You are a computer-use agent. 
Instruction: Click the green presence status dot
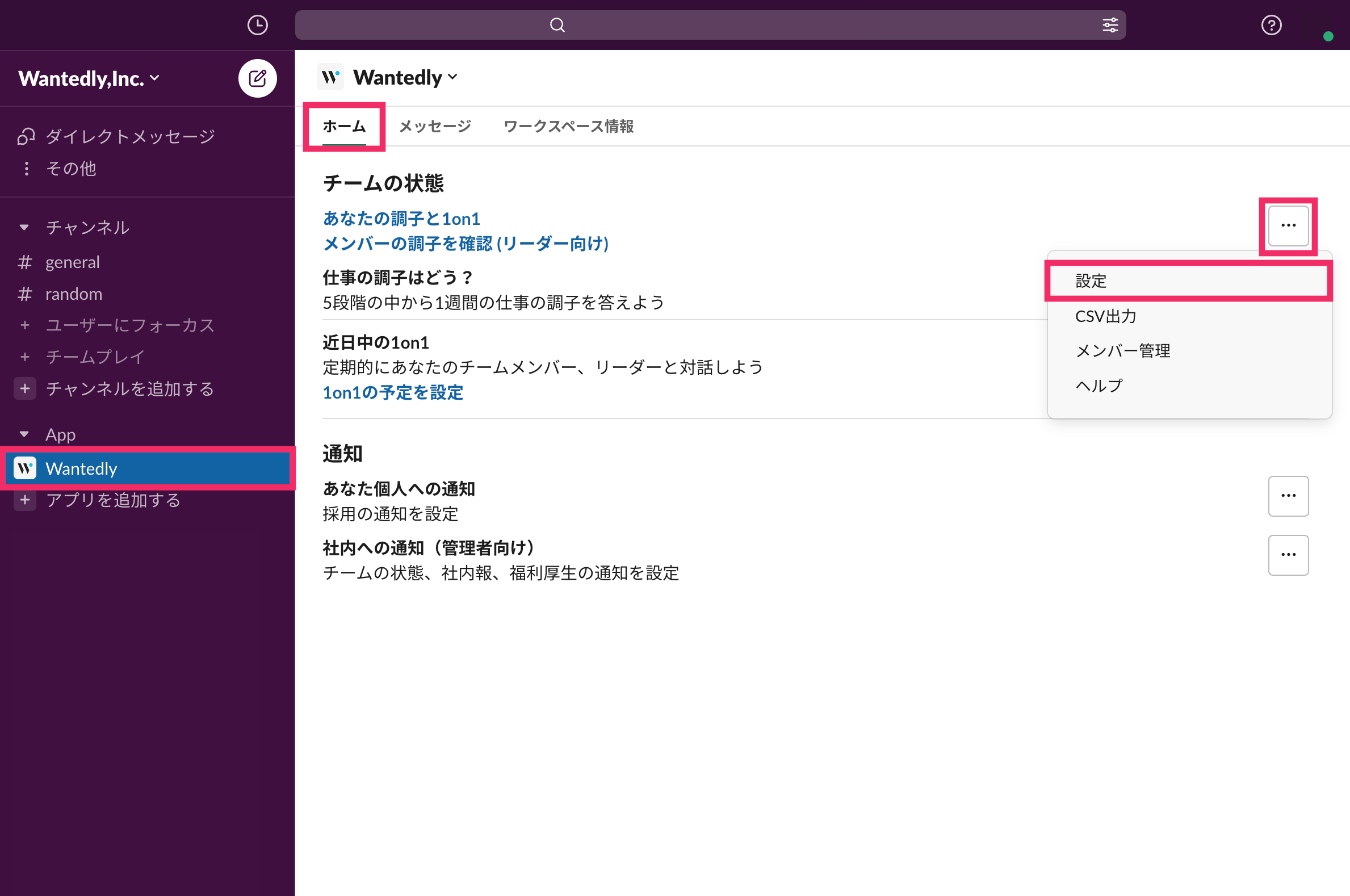point(1328,36)
